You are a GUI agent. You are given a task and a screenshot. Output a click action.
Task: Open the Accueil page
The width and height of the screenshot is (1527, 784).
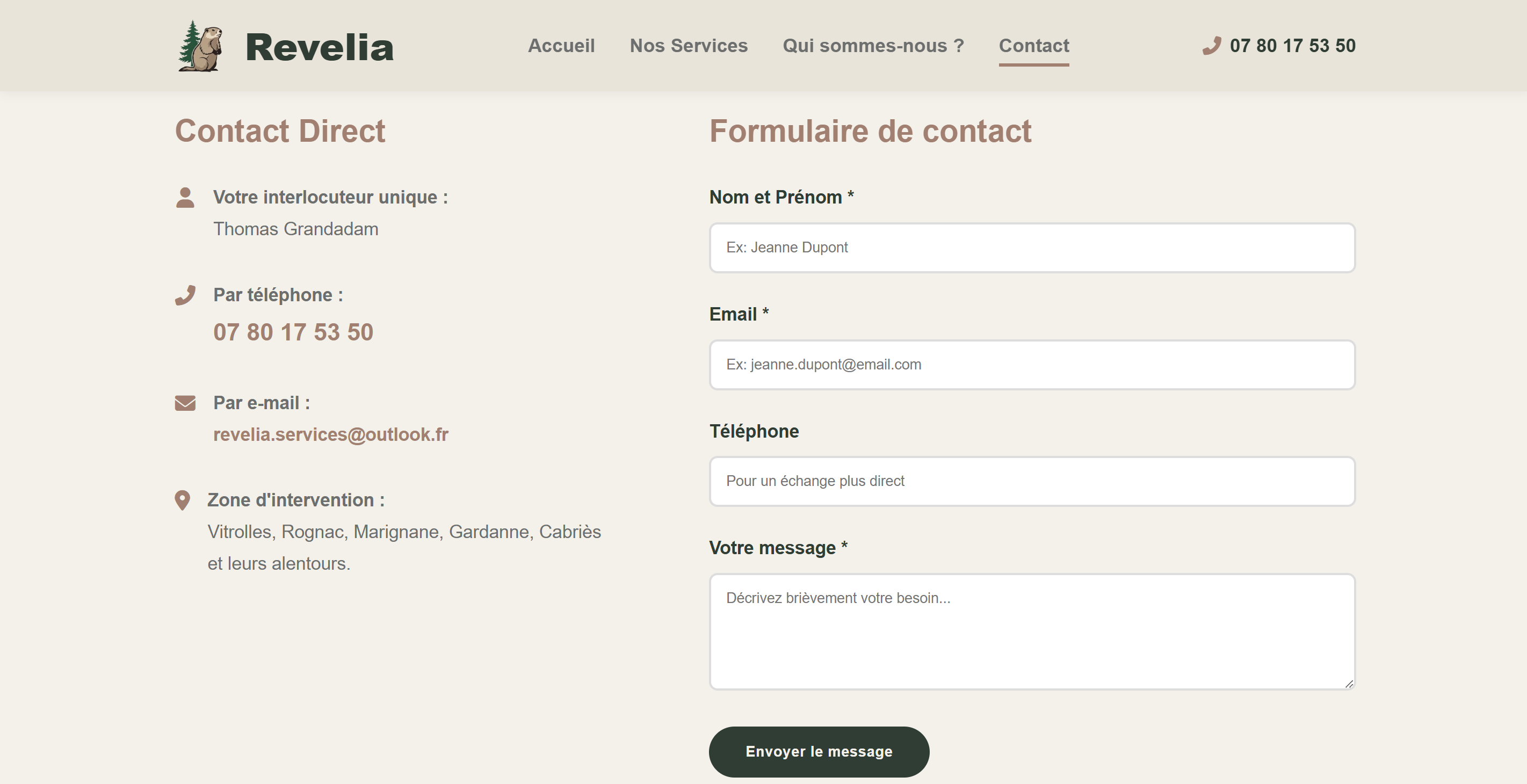(561, 46)
